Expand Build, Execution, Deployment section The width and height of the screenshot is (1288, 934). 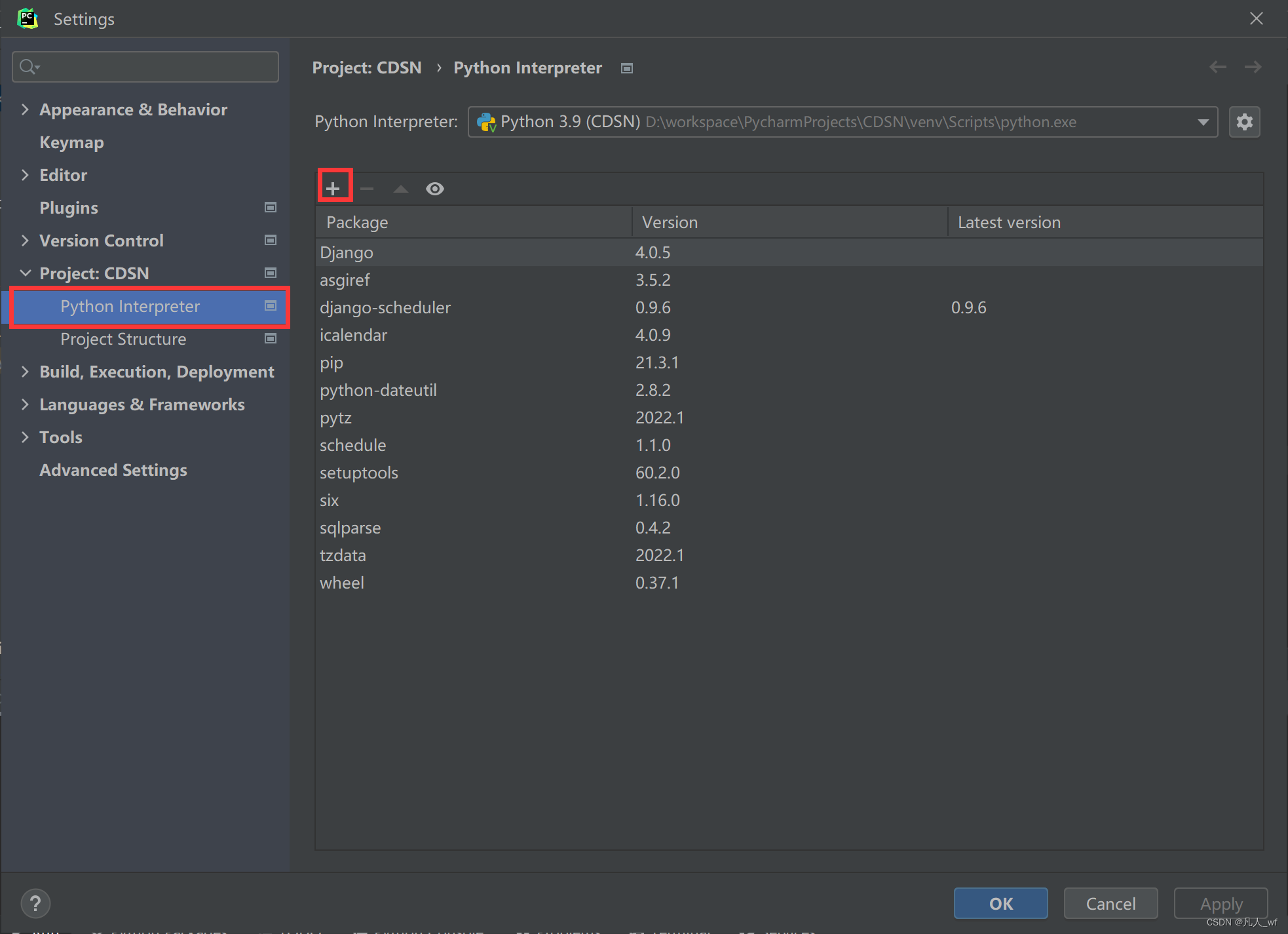pos(25,372)
